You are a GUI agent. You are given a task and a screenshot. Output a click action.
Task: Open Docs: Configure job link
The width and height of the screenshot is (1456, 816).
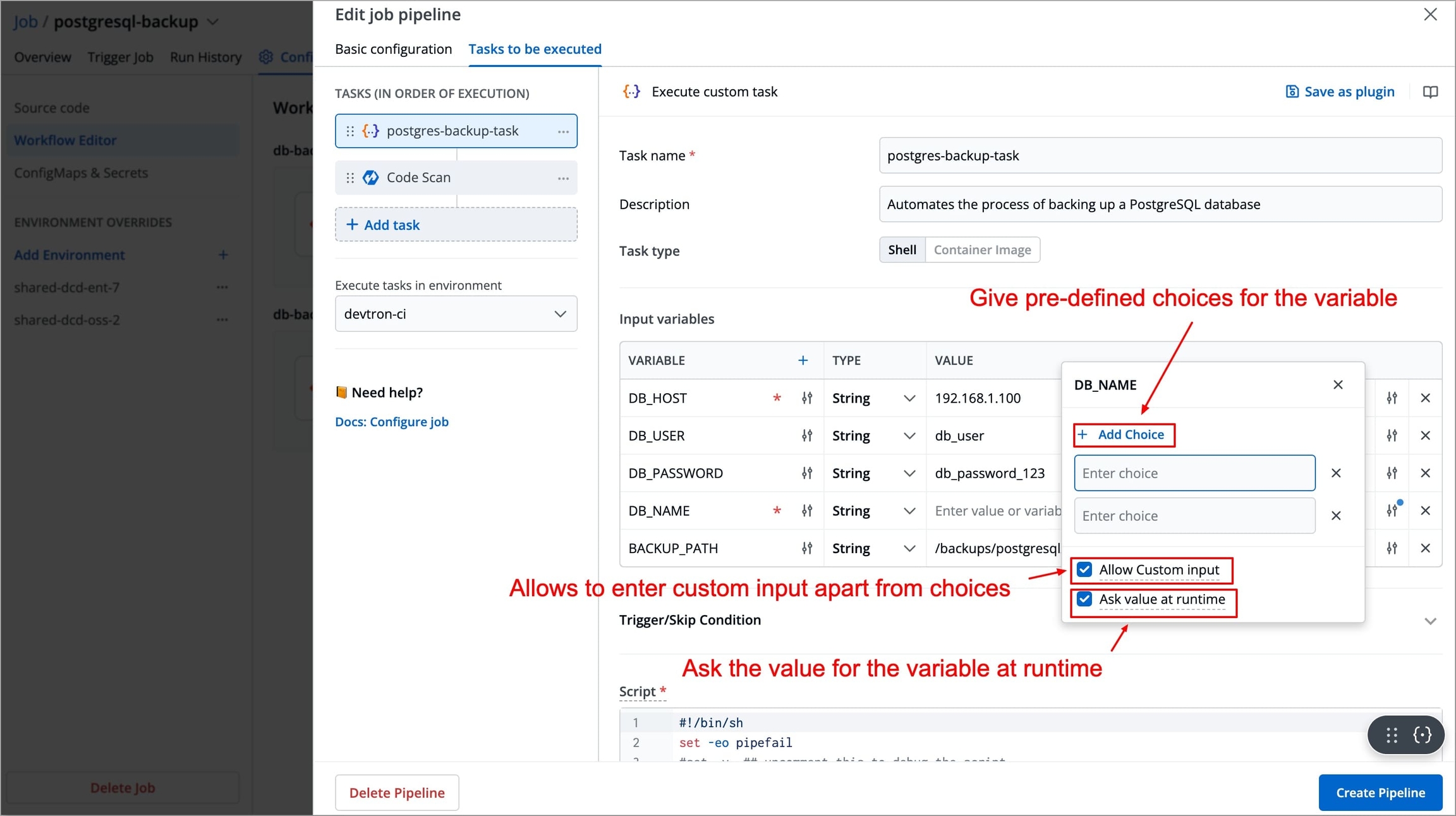coord(391,422)
